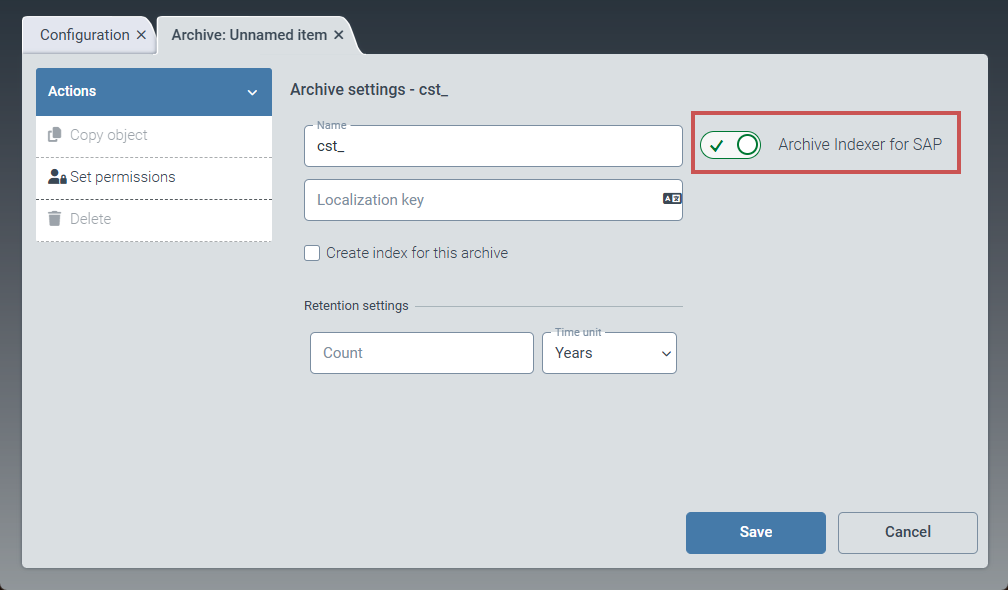The width and height of the screenshot is (1008, 590).
Task: Click Cancel to discard archive settings
Action: pyautogui.click(x=907, y=532)
